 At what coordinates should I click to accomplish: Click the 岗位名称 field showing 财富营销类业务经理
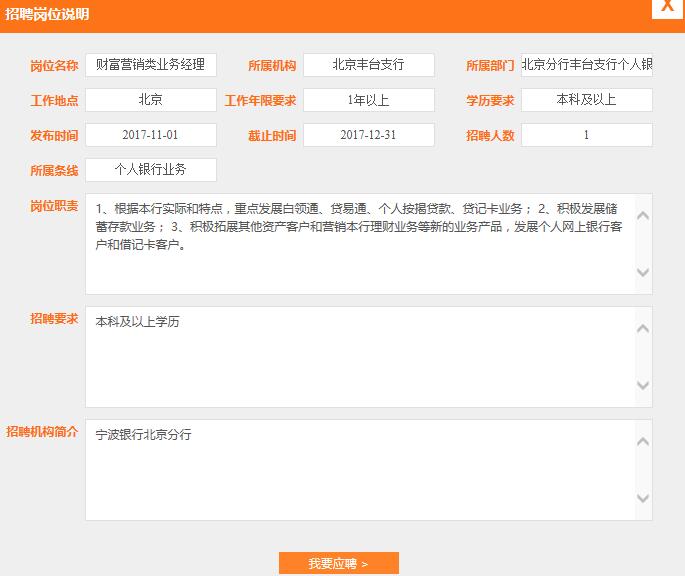[x=151, y=65]
